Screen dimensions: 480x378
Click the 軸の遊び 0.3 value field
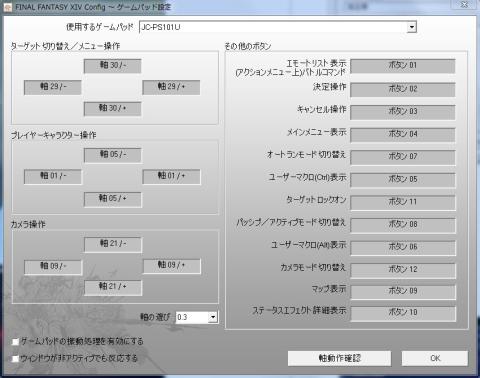192,317
